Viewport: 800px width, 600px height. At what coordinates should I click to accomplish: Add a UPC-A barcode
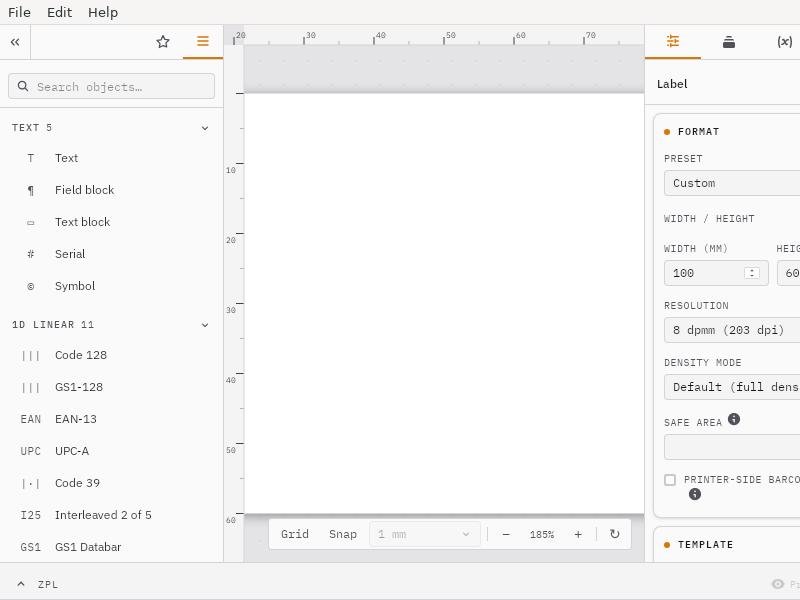pos(111,451)
